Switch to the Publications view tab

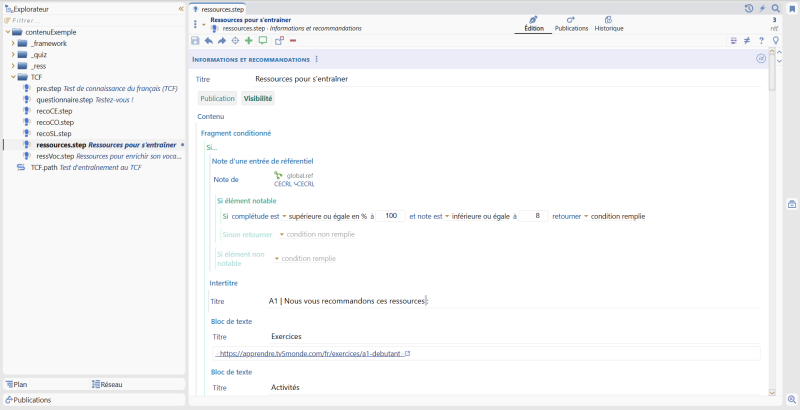tap(571, 24)
